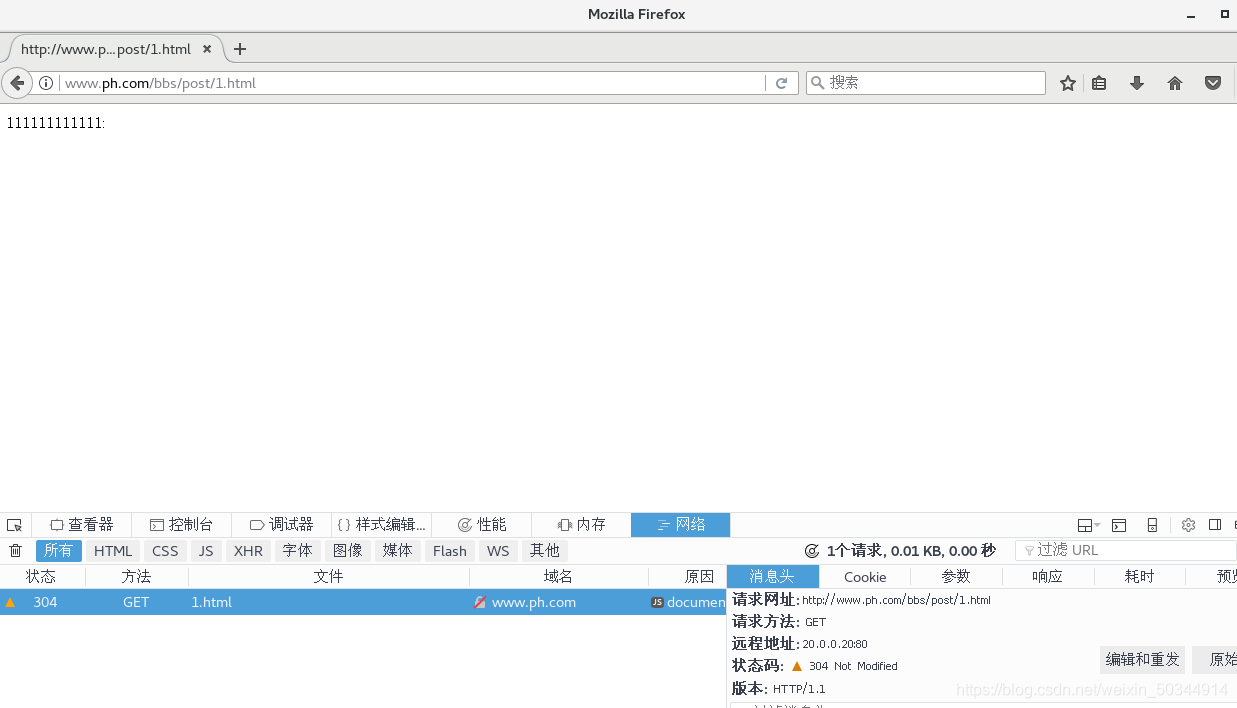
Task: Toggle the 媒体 media filter
Action: [x=397, y=551]
